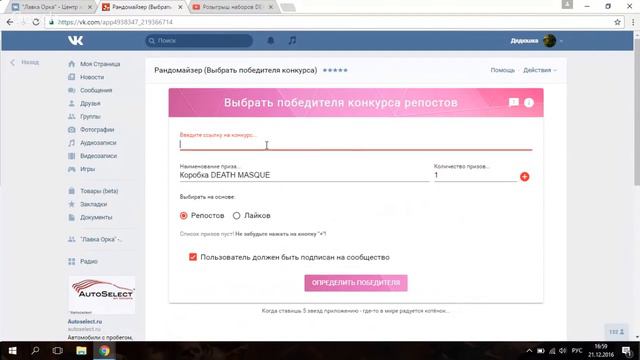The image size is (640, 360).
Task: Select the Репостов radio button
Action: (x=184, y=216)
